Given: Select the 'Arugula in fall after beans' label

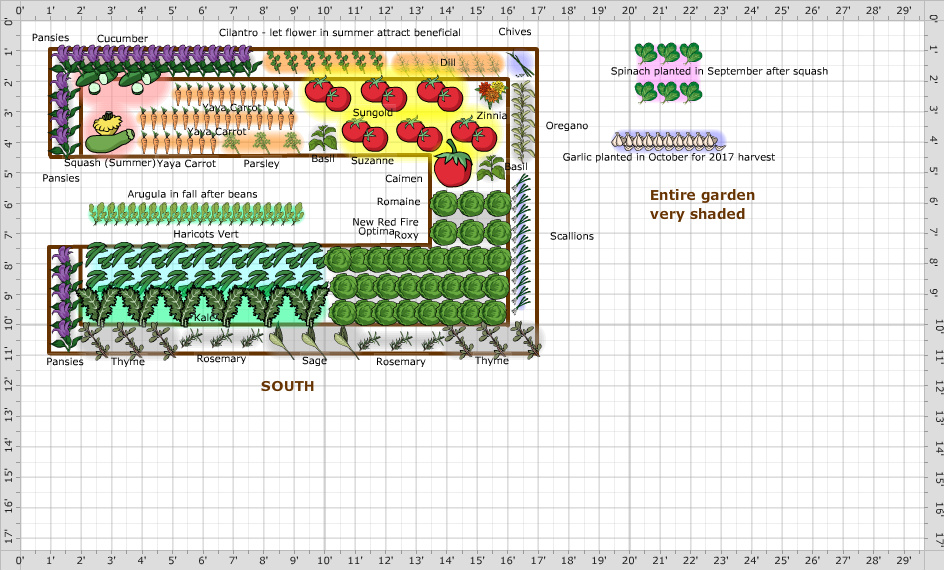Looking at the screenshot, I should (x=192, y=194).
